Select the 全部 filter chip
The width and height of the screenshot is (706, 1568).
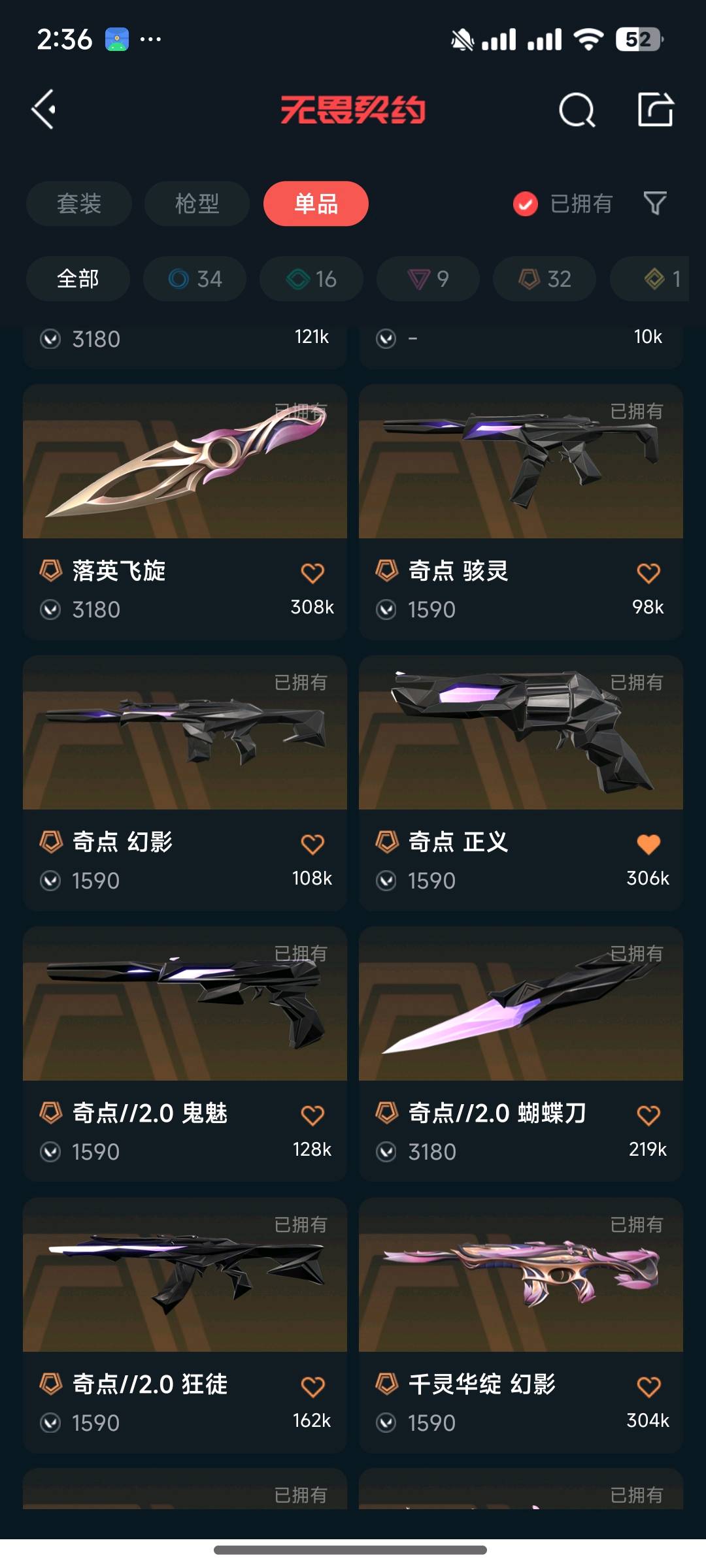(x=78, y=279)
